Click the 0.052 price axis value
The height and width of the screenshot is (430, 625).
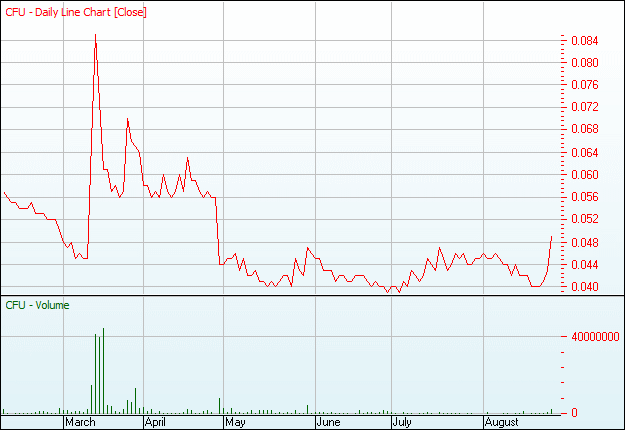click(x=585, y=219)
